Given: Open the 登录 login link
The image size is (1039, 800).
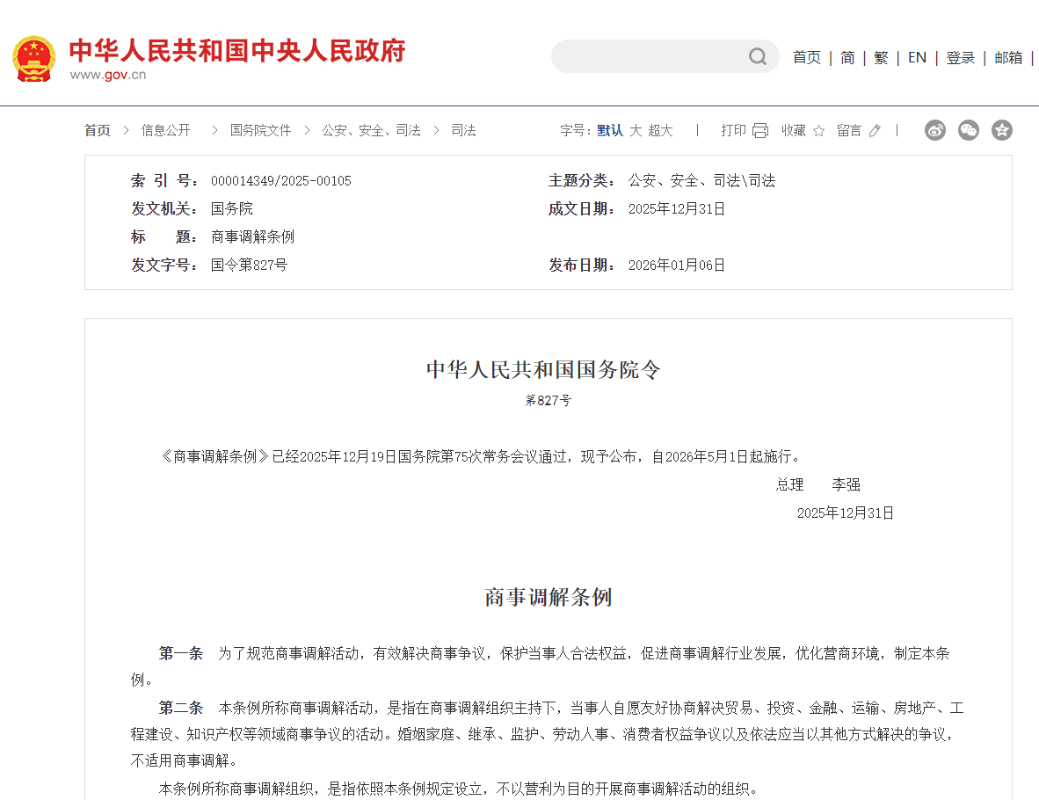Looking at the screenshot, I should [x=960, y=58].
